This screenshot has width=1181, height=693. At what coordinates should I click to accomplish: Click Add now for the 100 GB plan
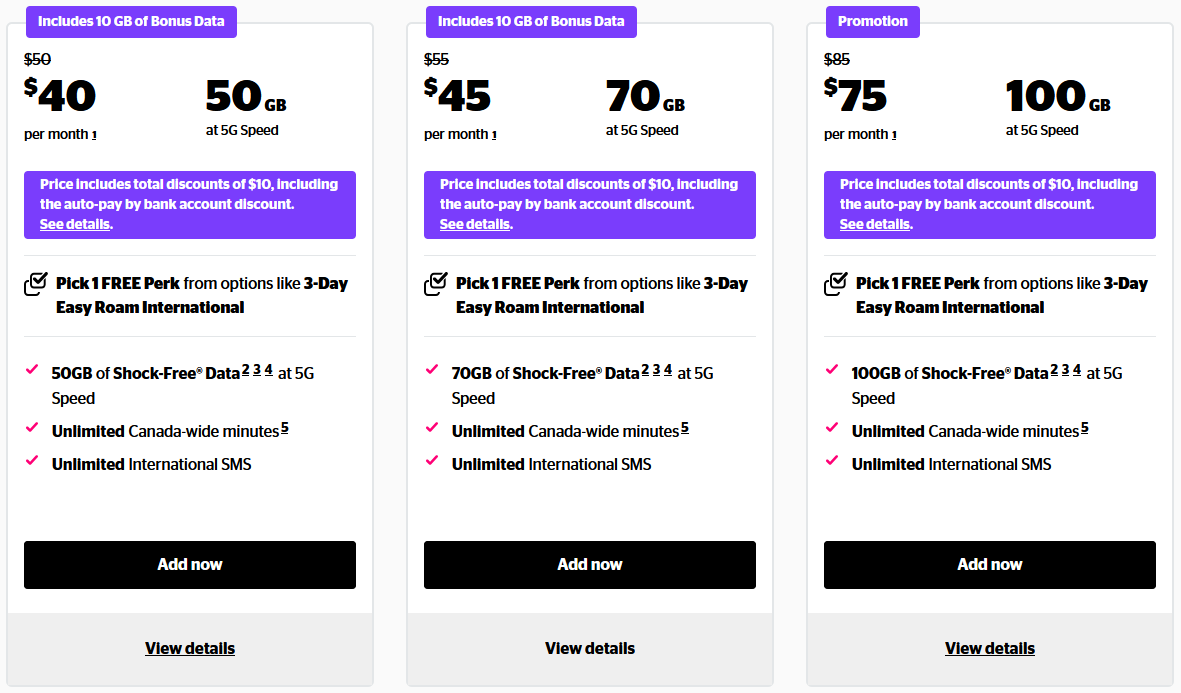[x=989, y=564]
